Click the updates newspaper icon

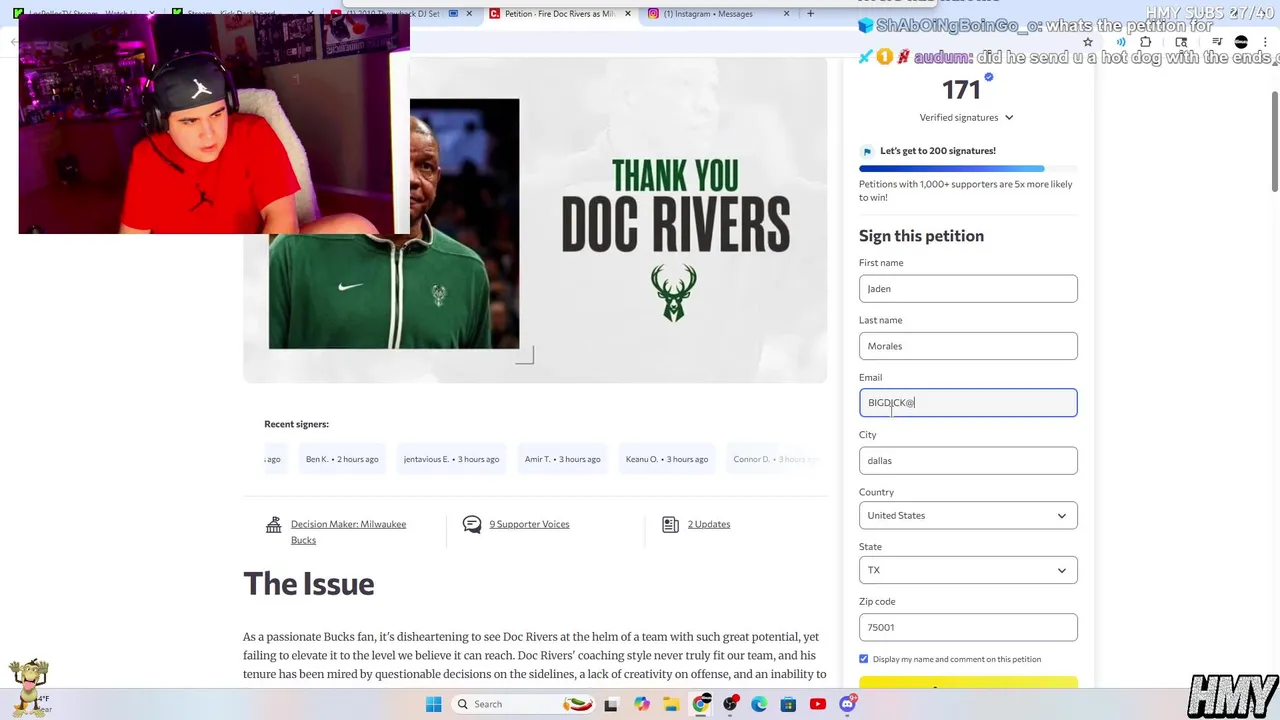pos(670,525)
